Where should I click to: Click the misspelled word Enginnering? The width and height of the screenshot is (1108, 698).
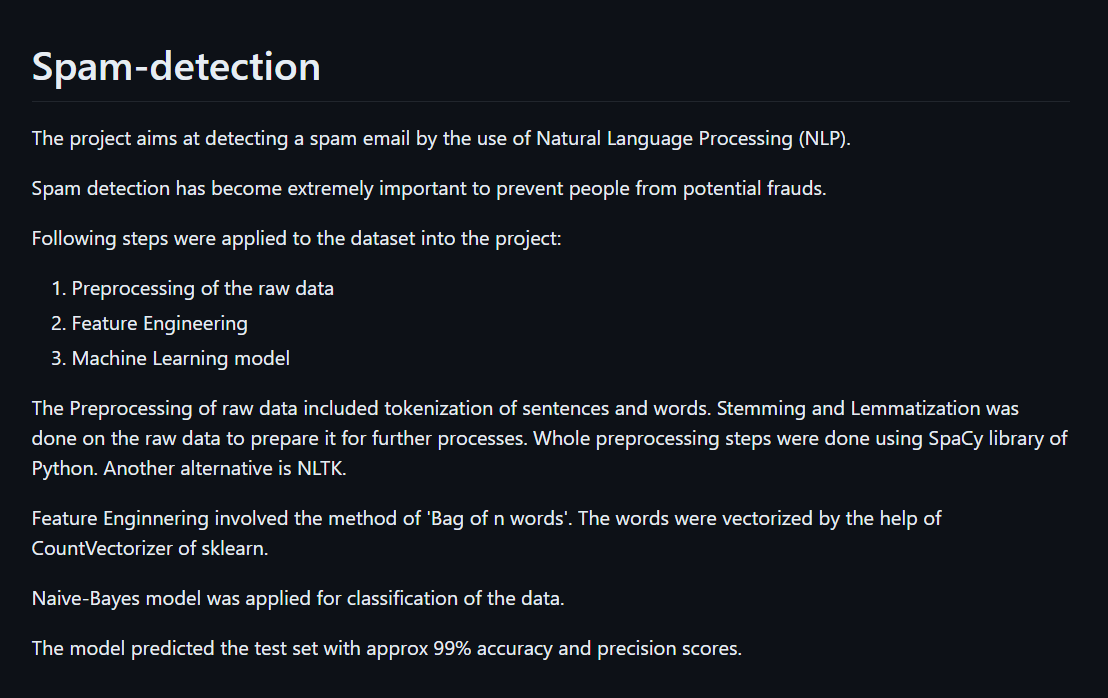[x=155, y=519]
